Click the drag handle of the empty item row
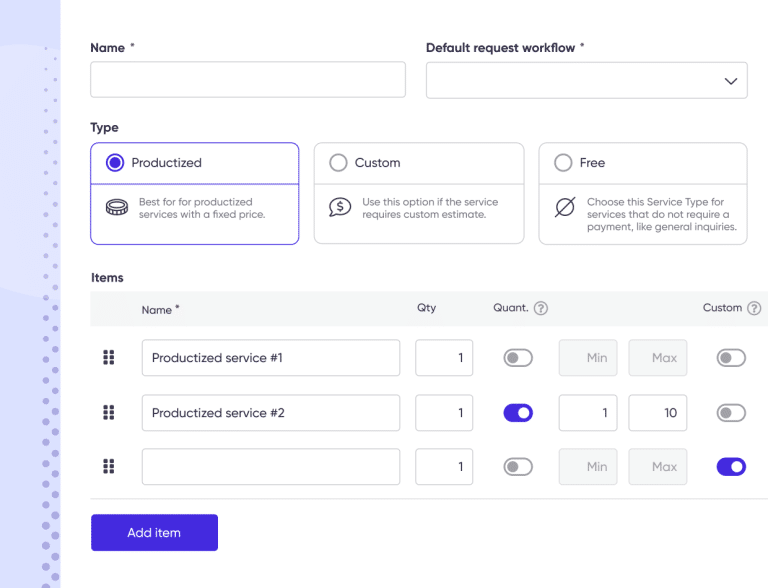Screen dimensions: 768x588 [109, 466]
